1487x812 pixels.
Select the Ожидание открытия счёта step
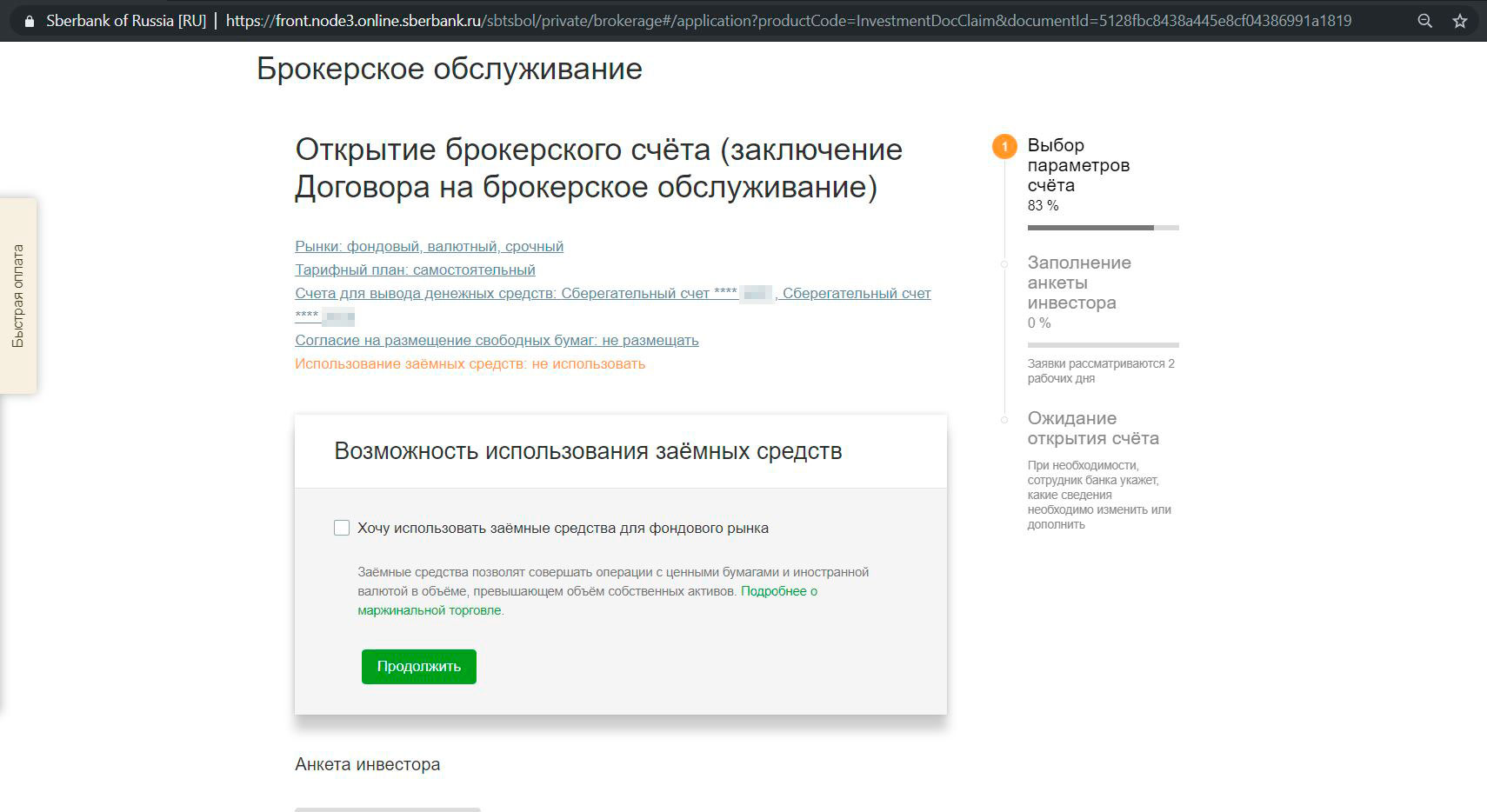1093,428
